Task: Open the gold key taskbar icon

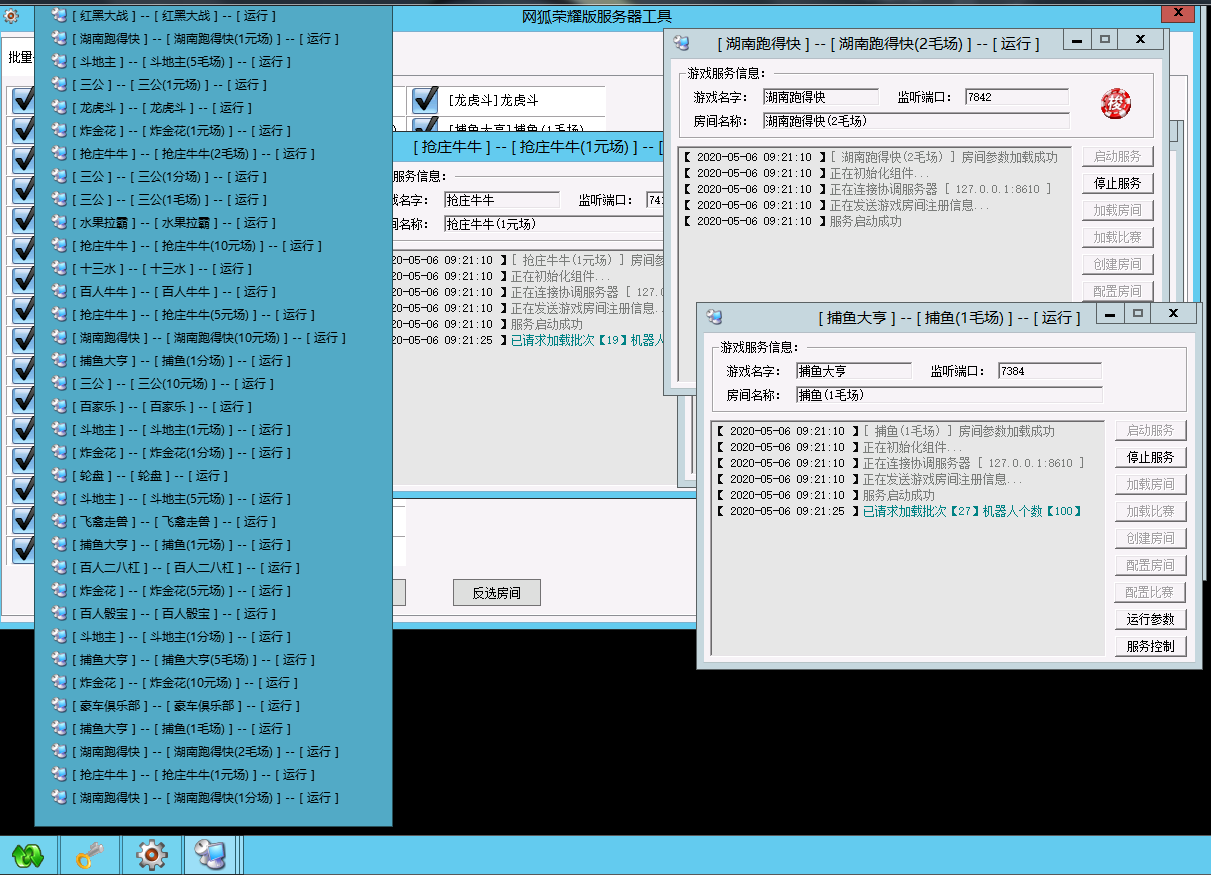Action: click(x=90, y=855)
